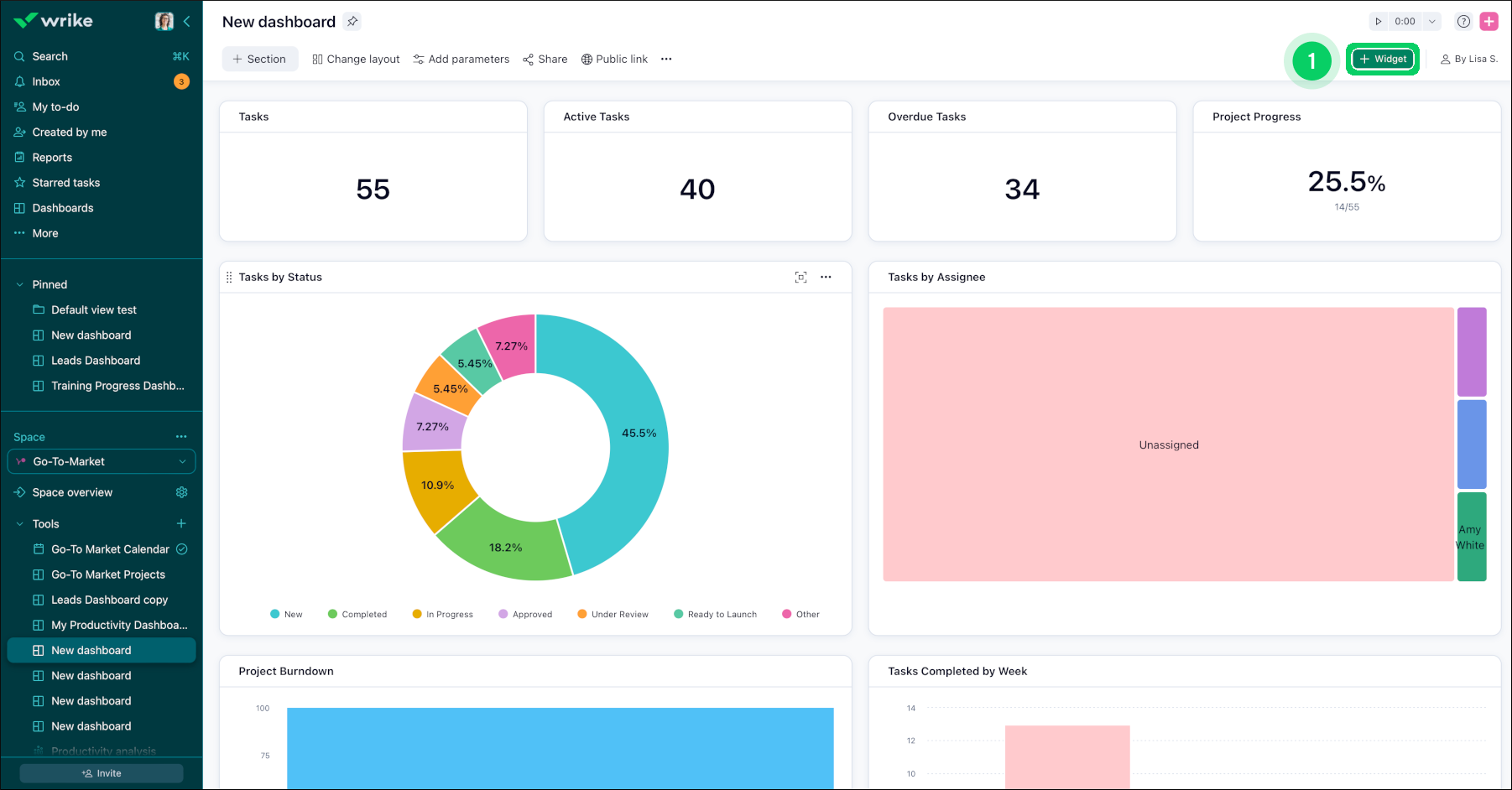This screenshot has height=790, width=1512.
Task: Collapse the left sidebar
Action: click(x=187, y=22)
